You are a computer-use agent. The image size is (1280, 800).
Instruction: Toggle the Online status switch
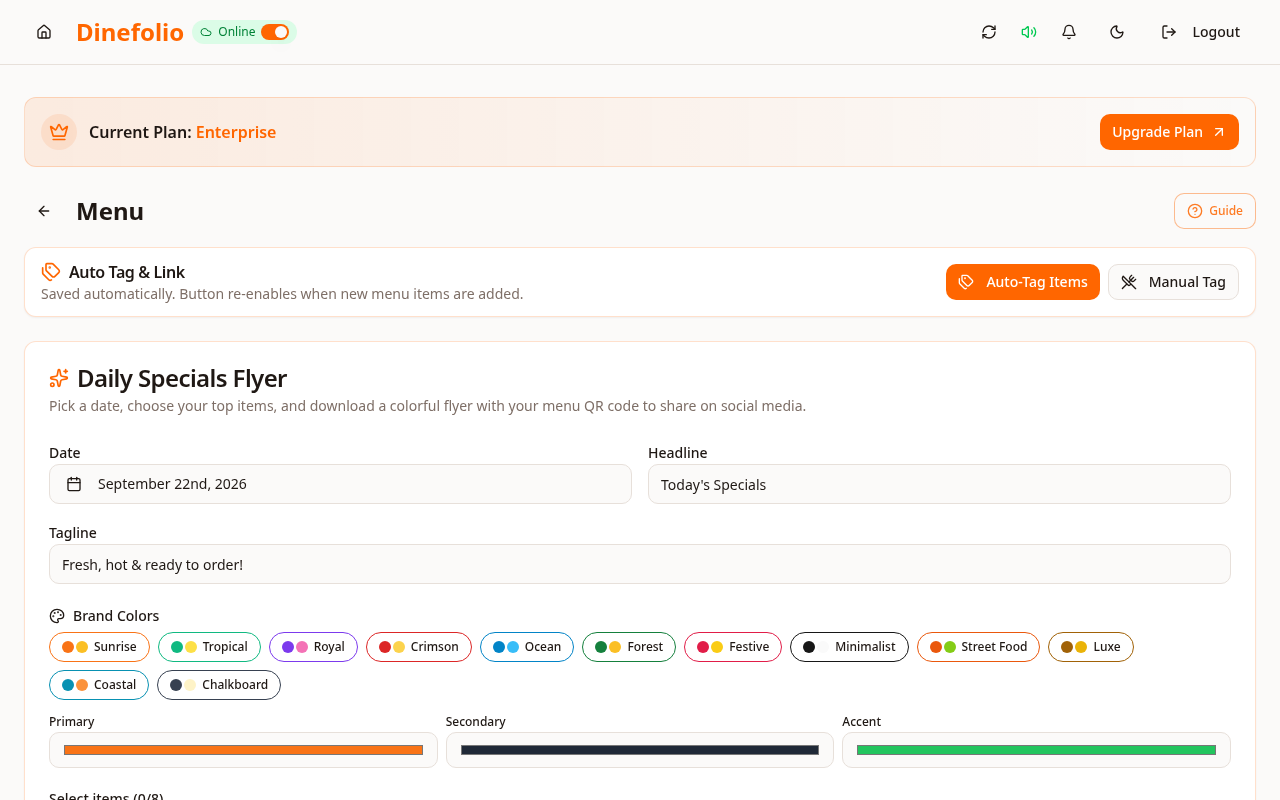(275, 32)
